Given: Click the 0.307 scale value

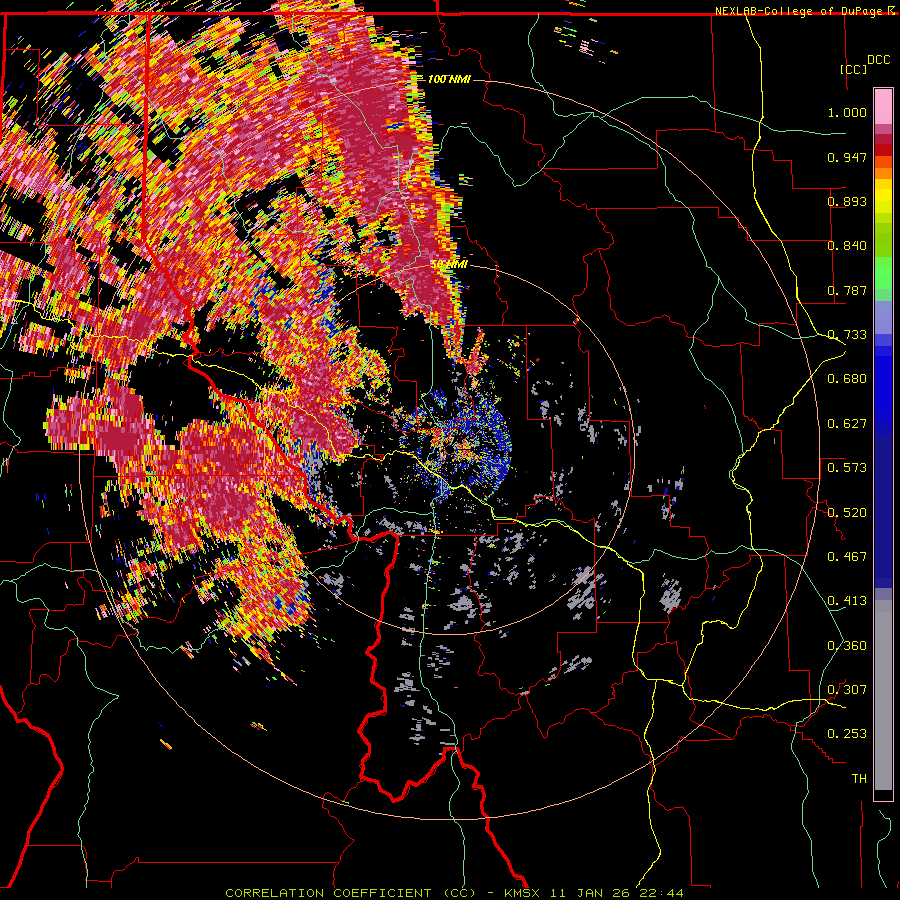Looking at the screenshot, I should pos(847,690).
